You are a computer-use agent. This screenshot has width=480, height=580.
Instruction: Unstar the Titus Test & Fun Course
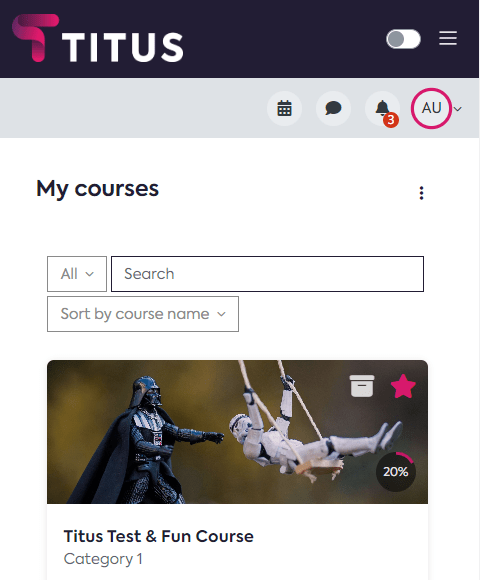403,386
